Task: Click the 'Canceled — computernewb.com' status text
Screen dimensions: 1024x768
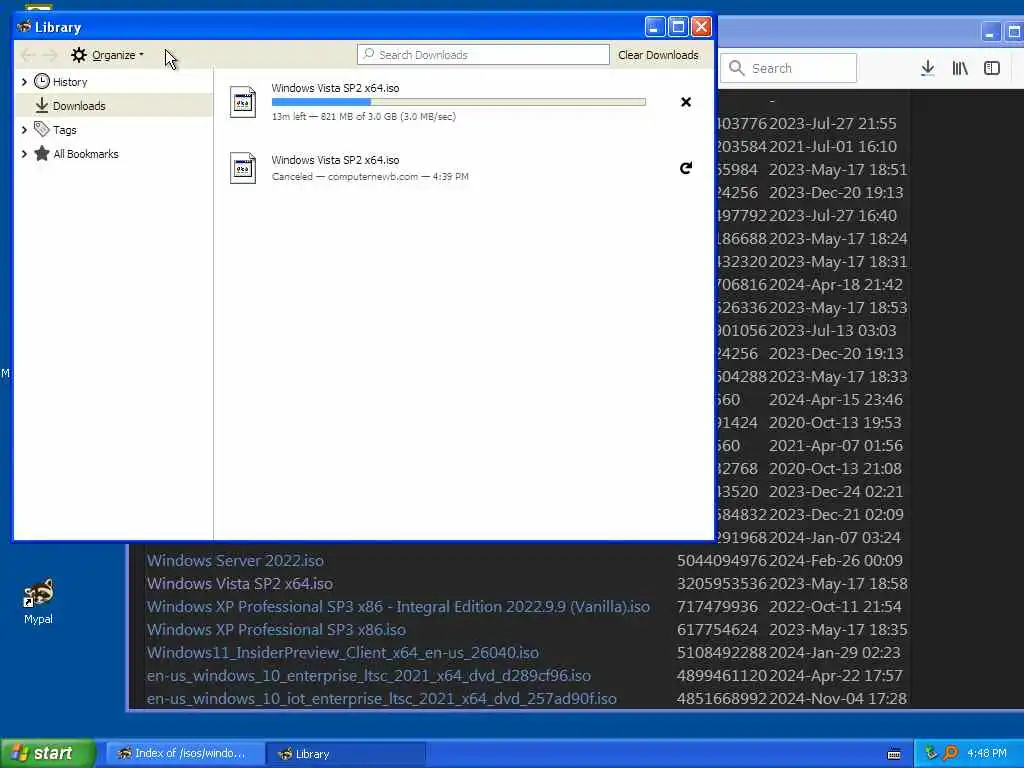Action: [370, 177]
